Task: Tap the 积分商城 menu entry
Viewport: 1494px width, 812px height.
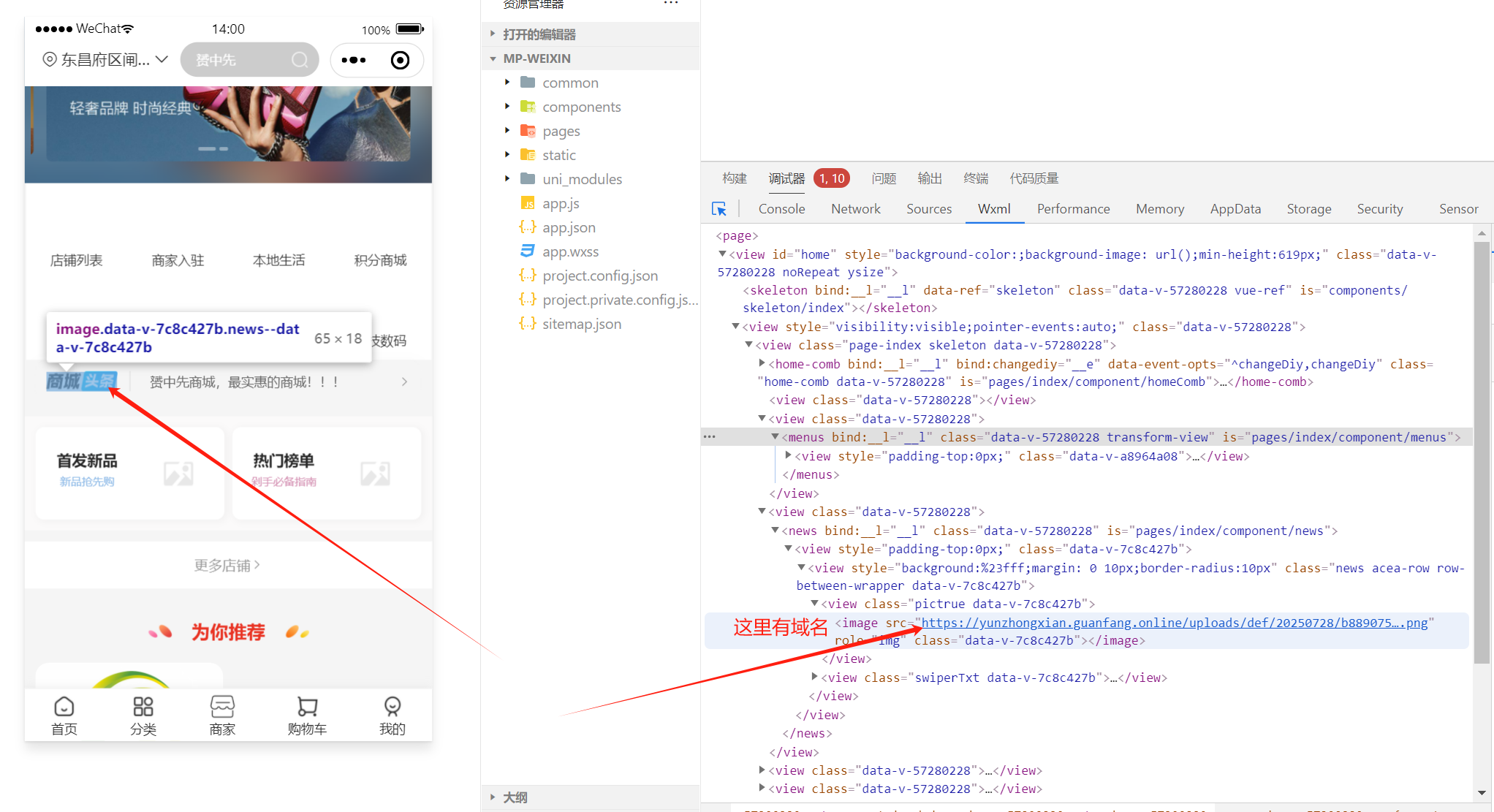Action: 380,260
